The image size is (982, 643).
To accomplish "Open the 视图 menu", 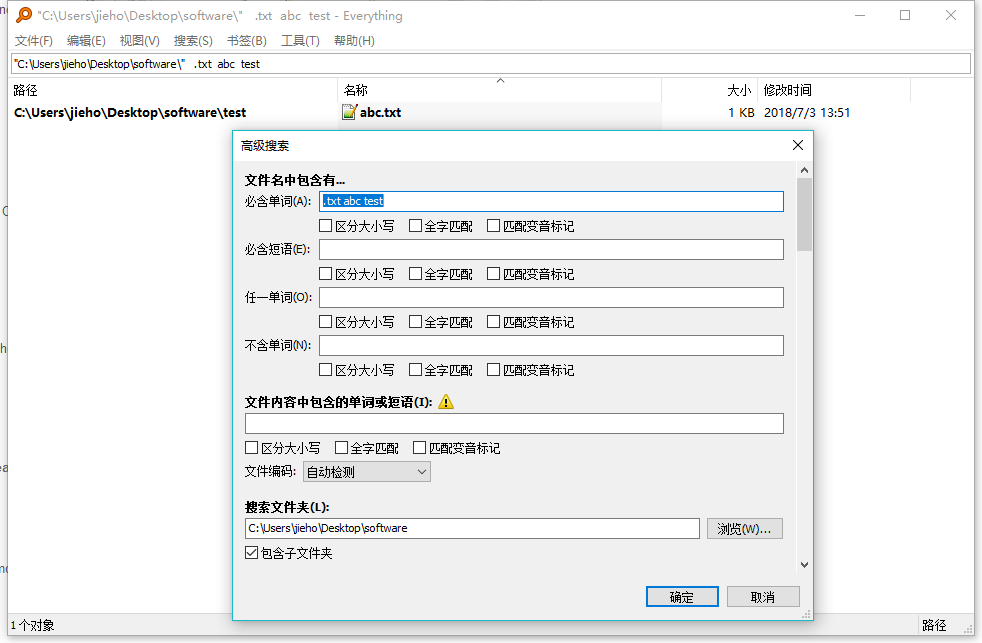I will click(x=138, y=40).
